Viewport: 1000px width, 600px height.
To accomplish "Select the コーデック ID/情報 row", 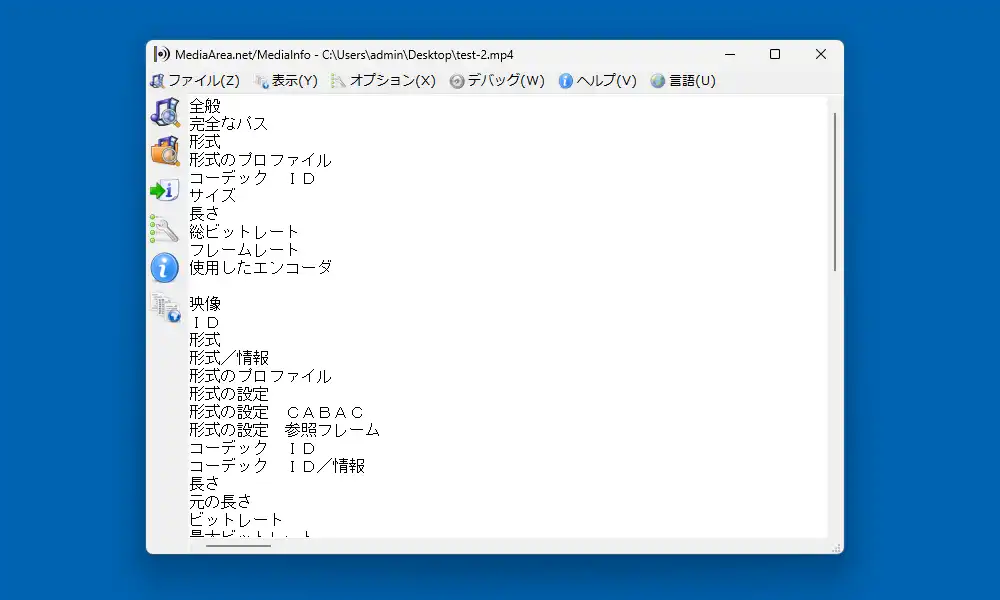I will coord(277,465).
